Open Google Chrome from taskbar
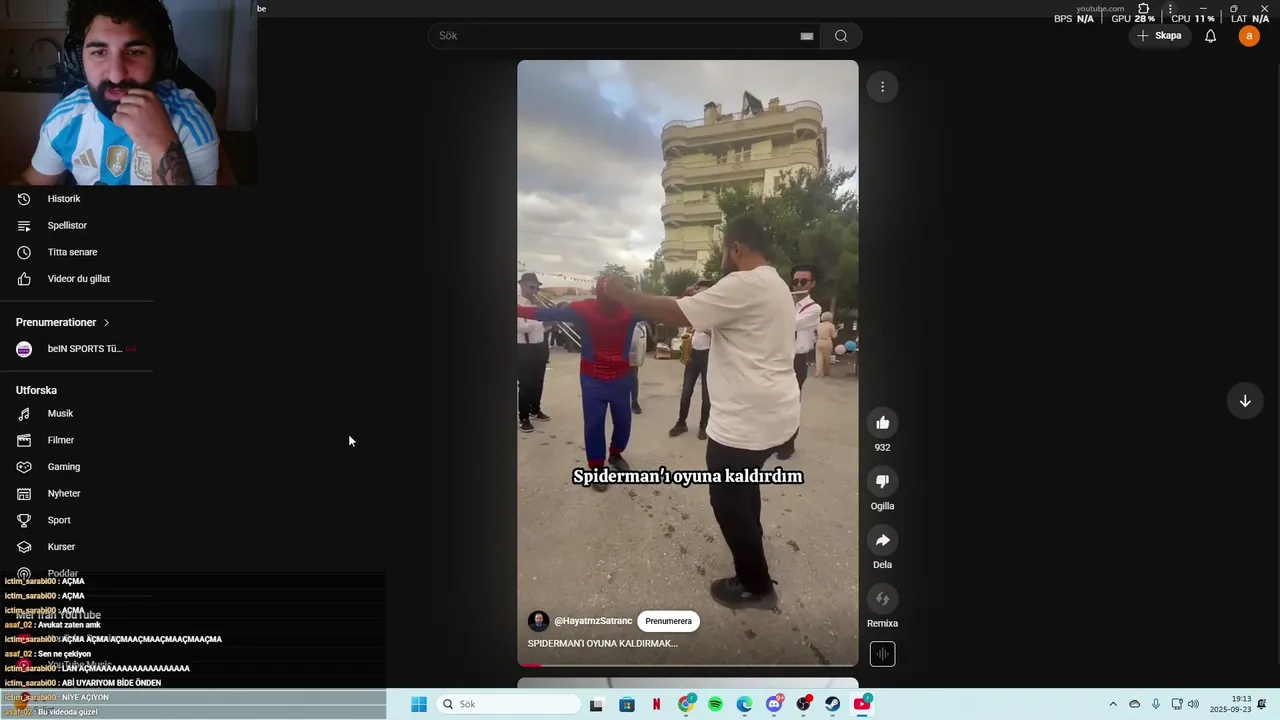Image resolution: width=1280 pixels, height=720 pixels. point(686,704)
